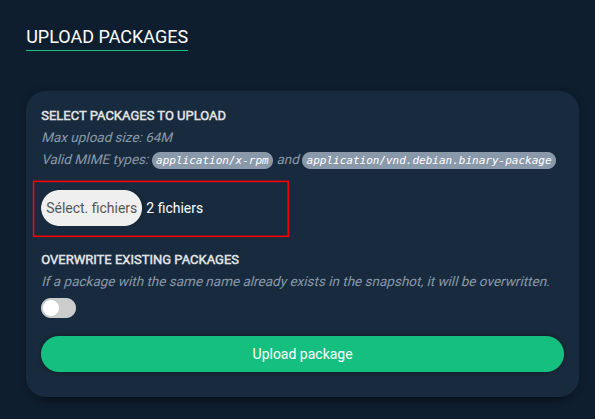Click the SELECT PACKAGES TO UPLOAD label
The image size is (595, 419).
[x=134, y=116]
